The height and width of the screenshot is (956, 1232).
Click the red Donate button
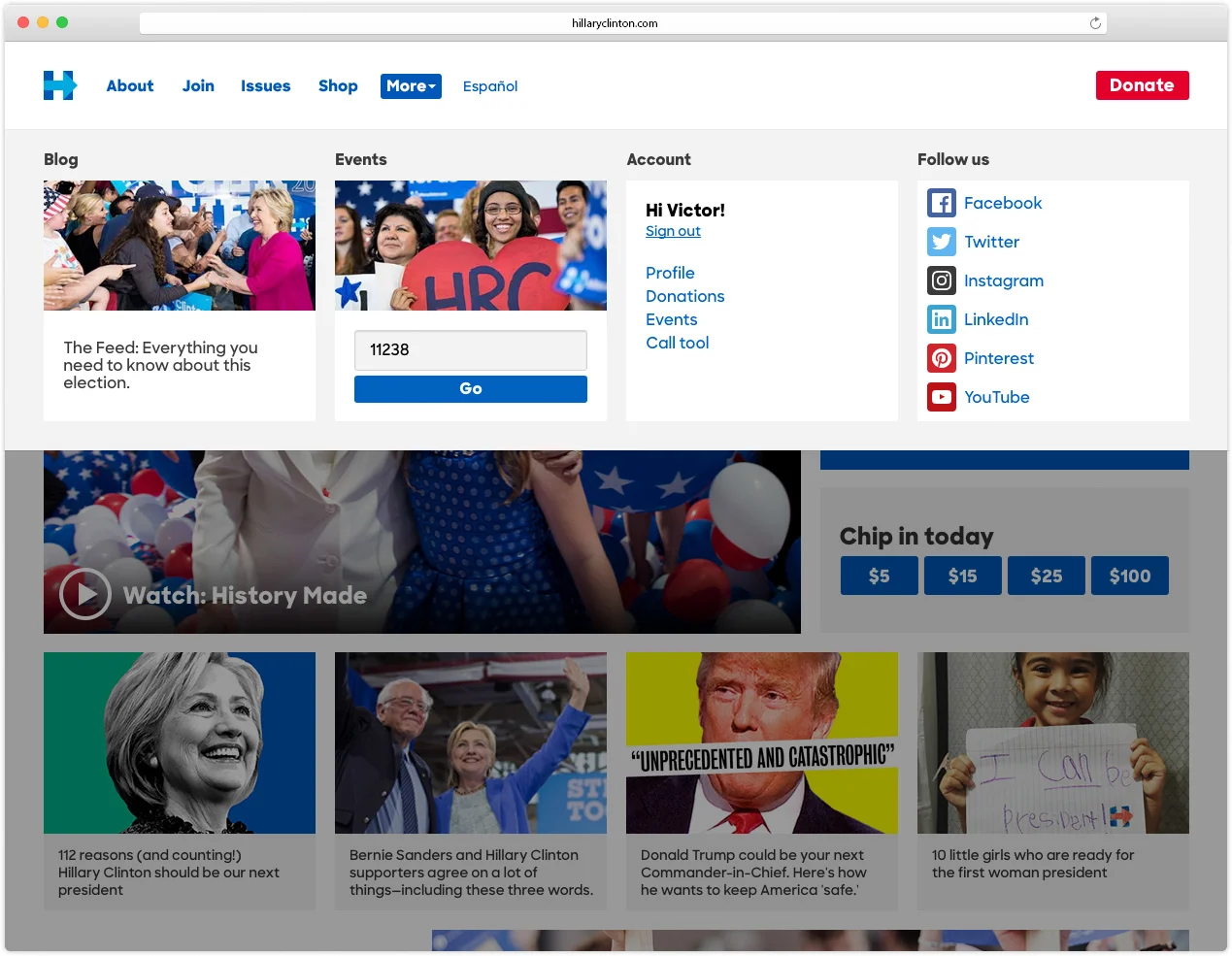point(1142,85)
